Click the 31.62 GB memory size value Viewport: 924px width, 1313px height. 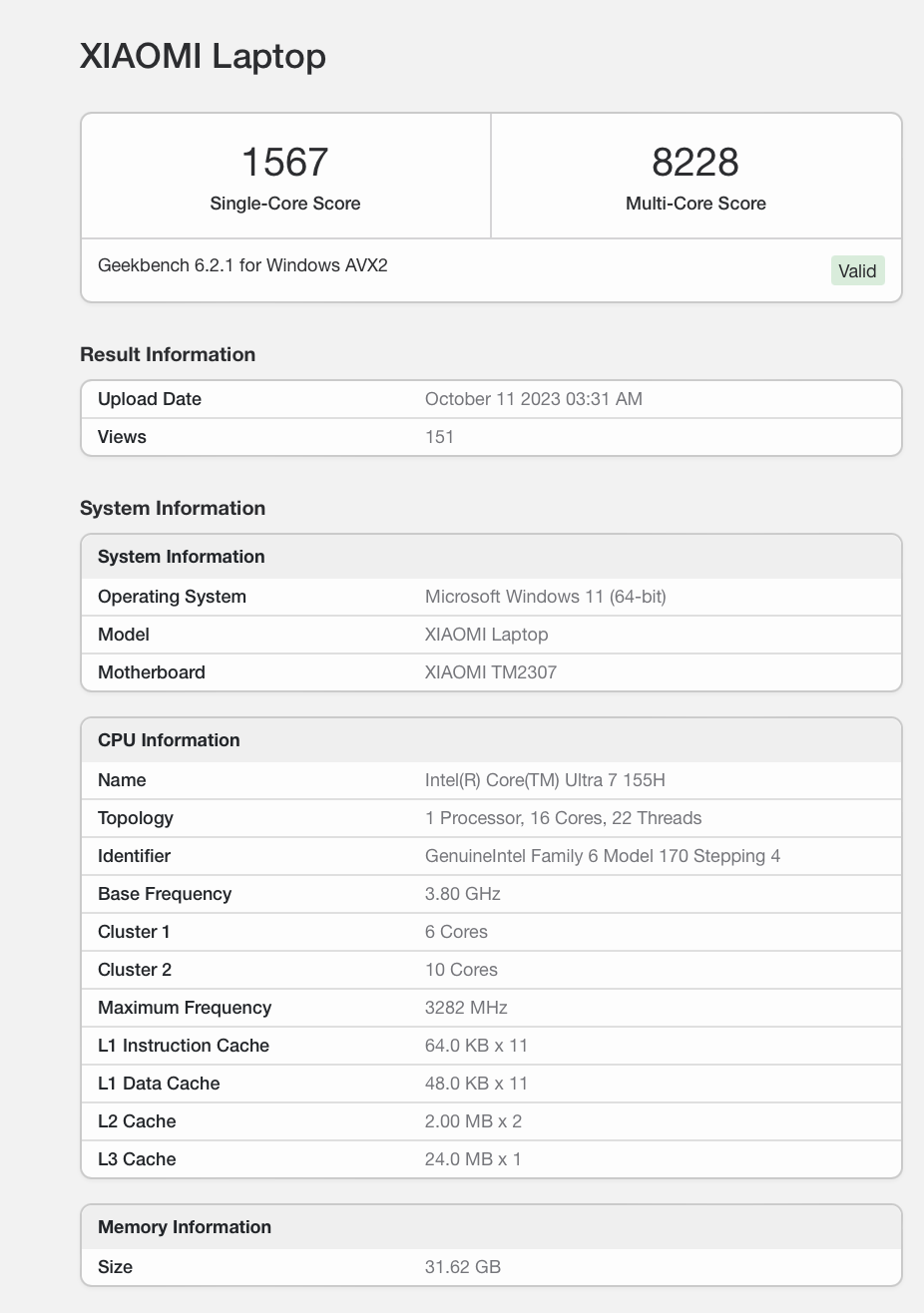point(462,1267)
